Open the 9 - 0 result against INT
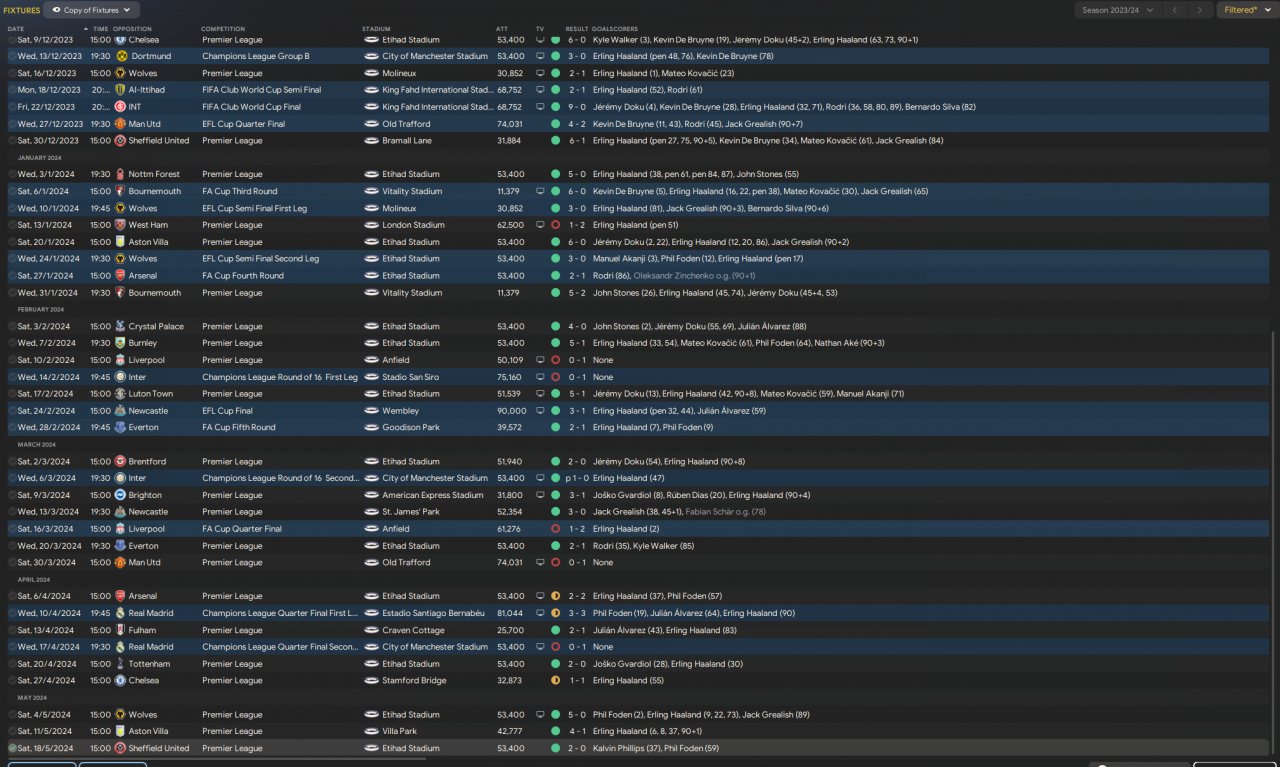The height and width of the screenshot is (767, 1280). (x=578, y=107)
